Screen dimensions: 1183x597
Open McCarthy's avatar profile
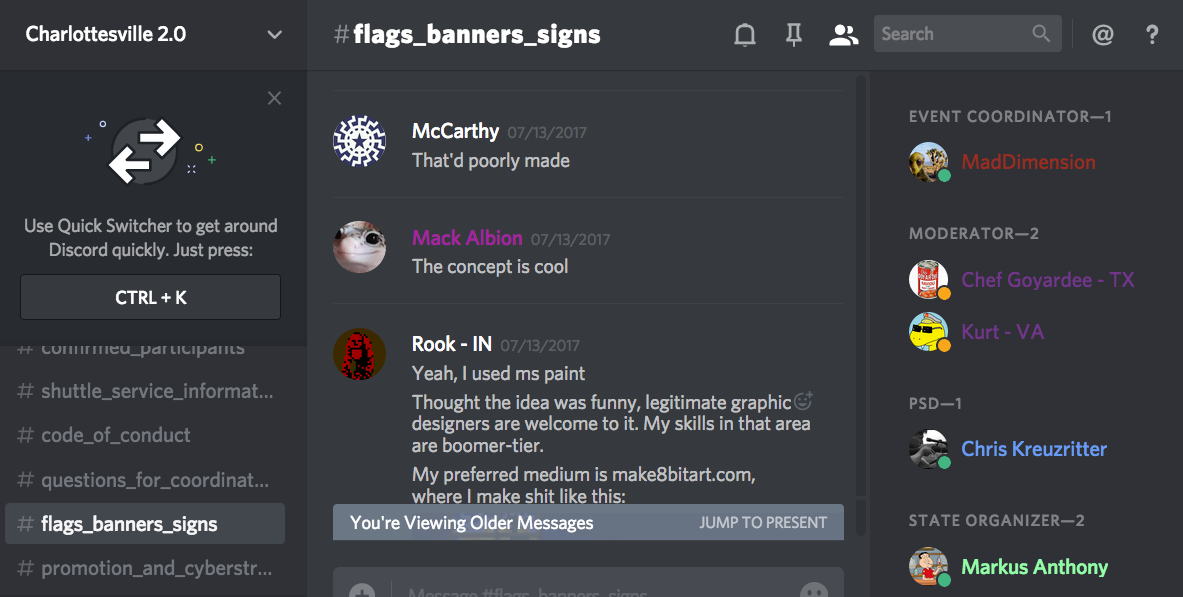(x=360, y=141)
